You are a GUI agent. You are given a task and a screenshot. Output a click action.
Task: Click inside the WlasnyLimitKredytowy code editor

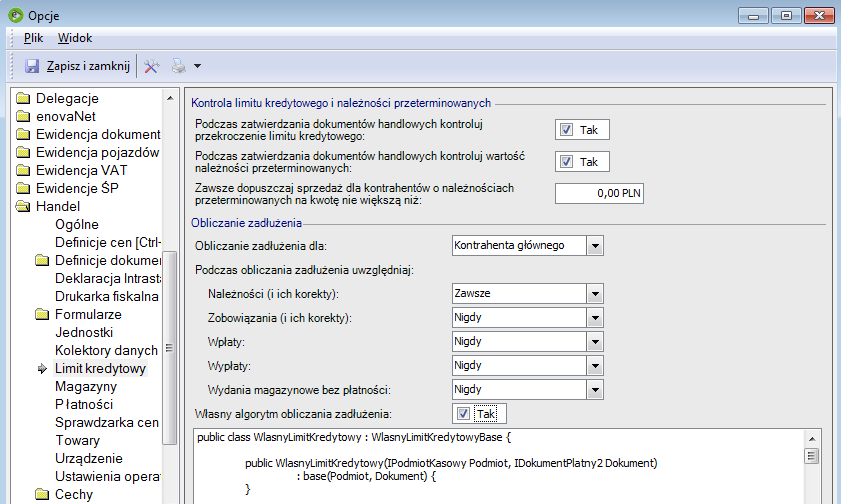tap(499, 466)
